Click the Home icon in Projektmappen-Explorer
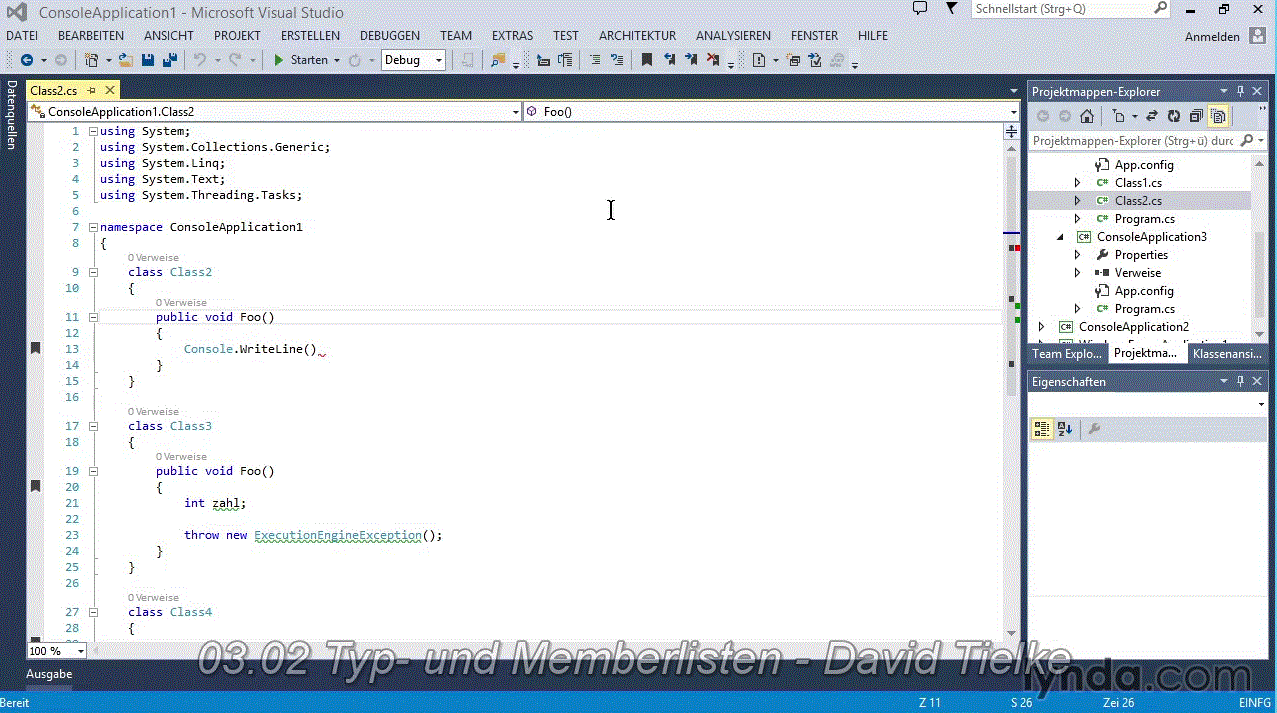Image resolution: width=1277 pixels, height=713 pixels. pyautogui.click(x=1087, y=116)
